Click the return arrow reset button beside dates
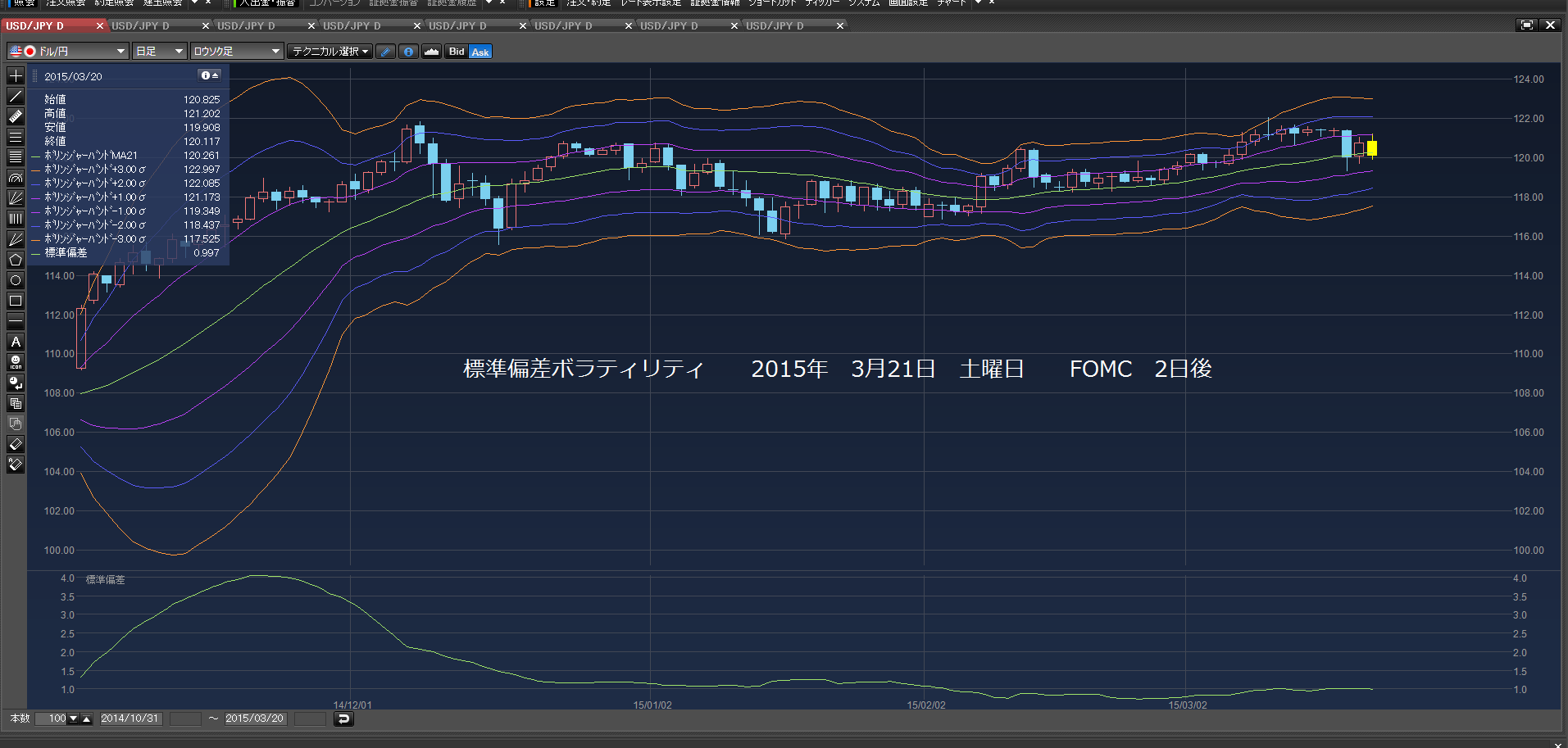This screenshot has height=748, width=1568. 343,719
